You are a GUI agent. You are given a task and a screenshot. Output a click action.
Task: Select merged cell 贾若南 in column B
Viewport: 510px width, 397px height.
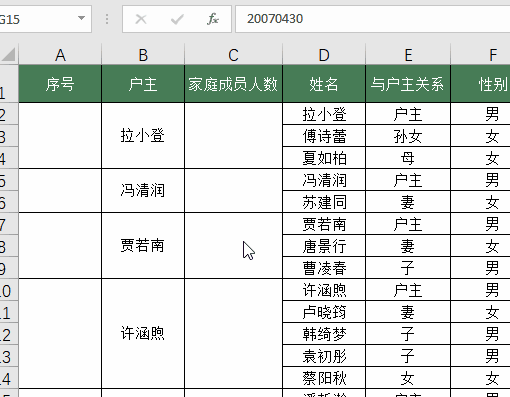[x=143, y=246]
